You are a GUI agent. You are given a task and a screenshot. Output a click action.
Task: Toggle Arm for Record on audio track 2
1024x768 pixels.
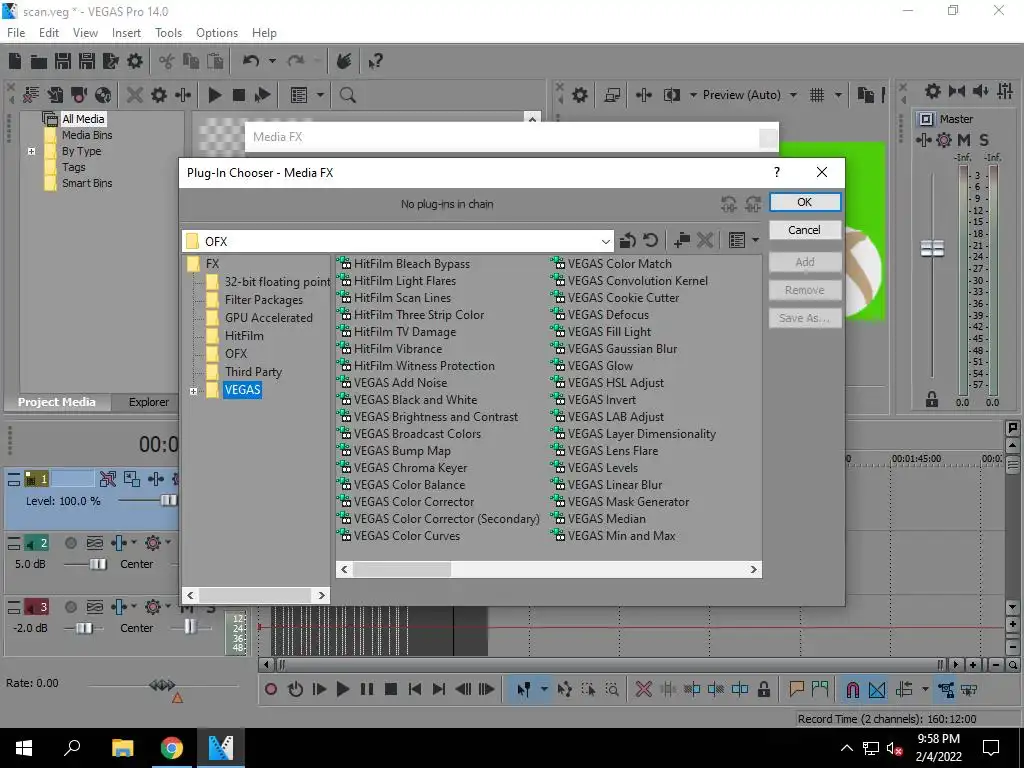click(71, 543)
